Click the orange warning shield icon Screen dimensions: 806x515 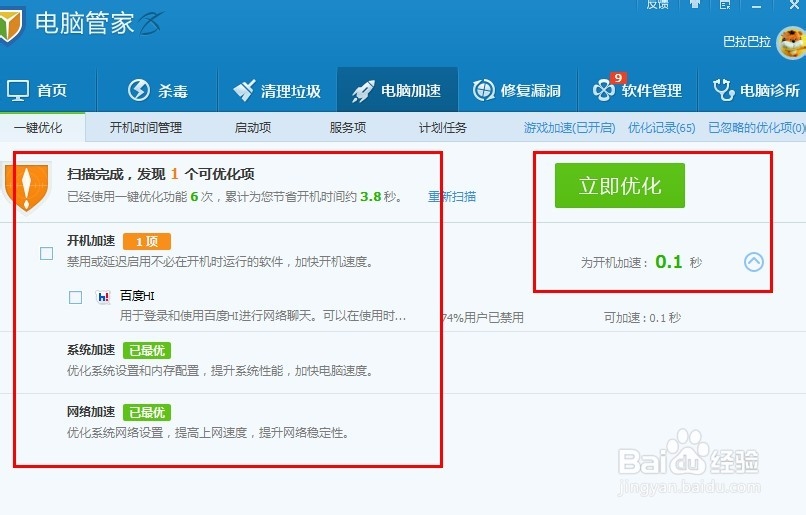(x=26, y=187)
